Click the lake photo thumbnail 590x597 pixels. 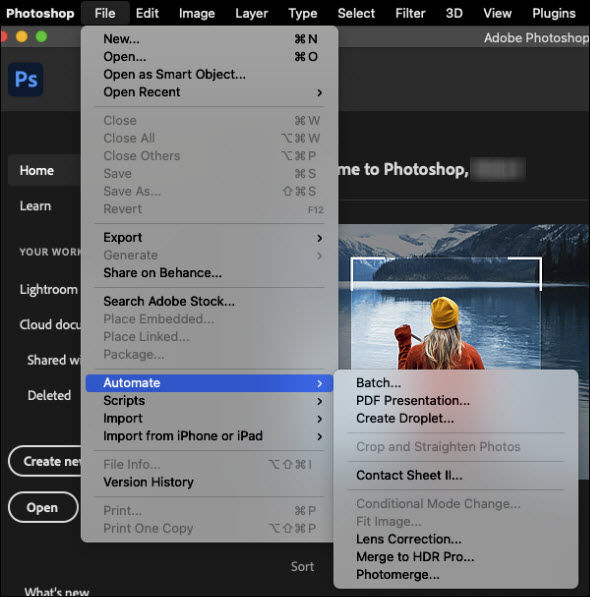[464, 297]
